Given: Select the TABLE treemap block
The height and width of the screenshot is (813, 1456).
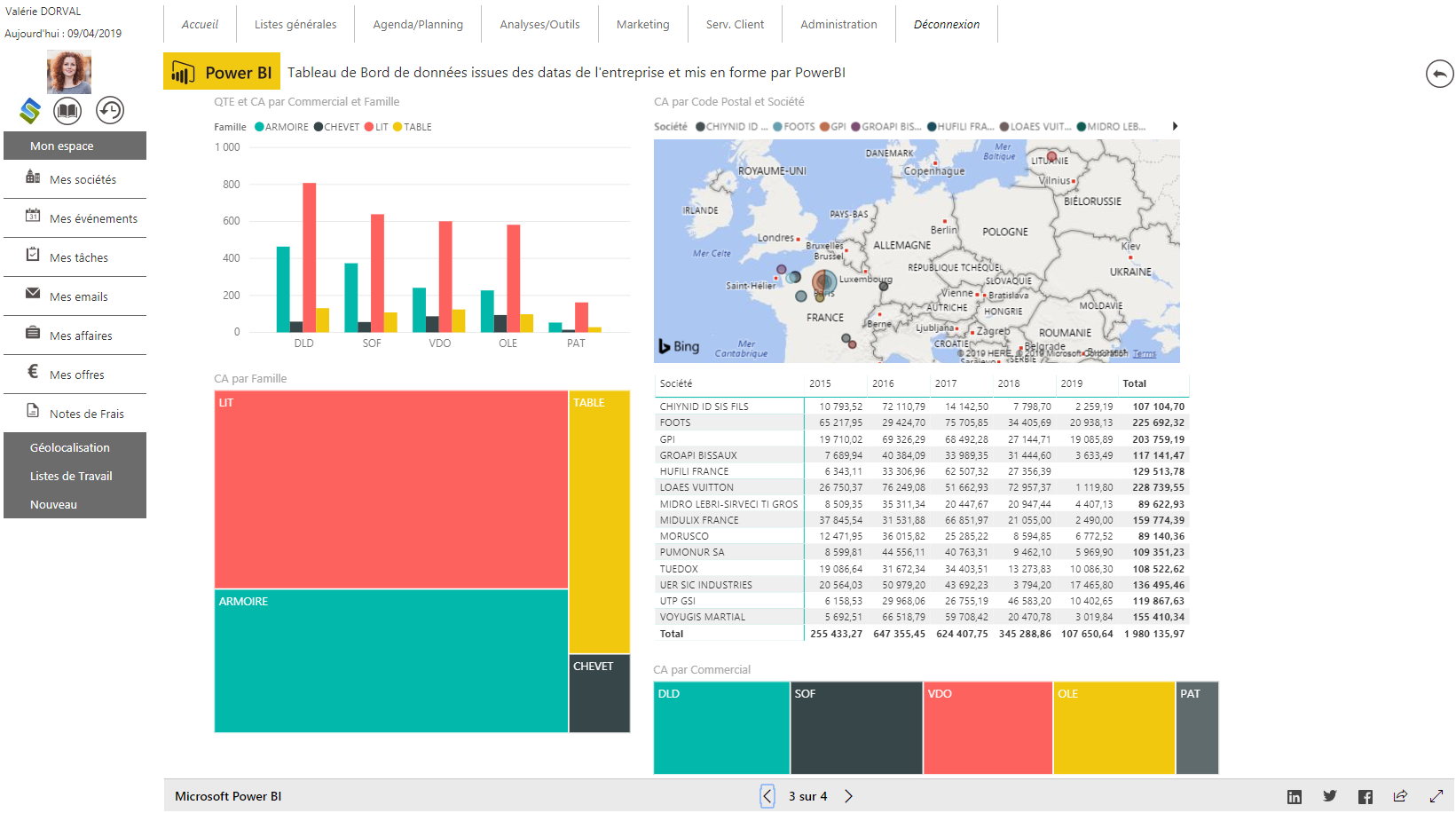Looking at the screenshot, I should [x=600, y=522].
